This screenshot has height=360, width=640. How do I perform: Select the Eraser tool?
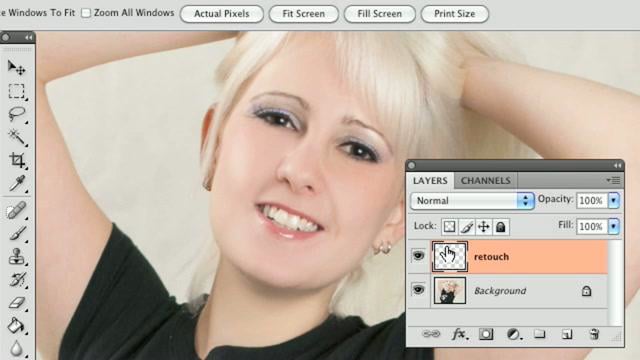tap(16, 303)
